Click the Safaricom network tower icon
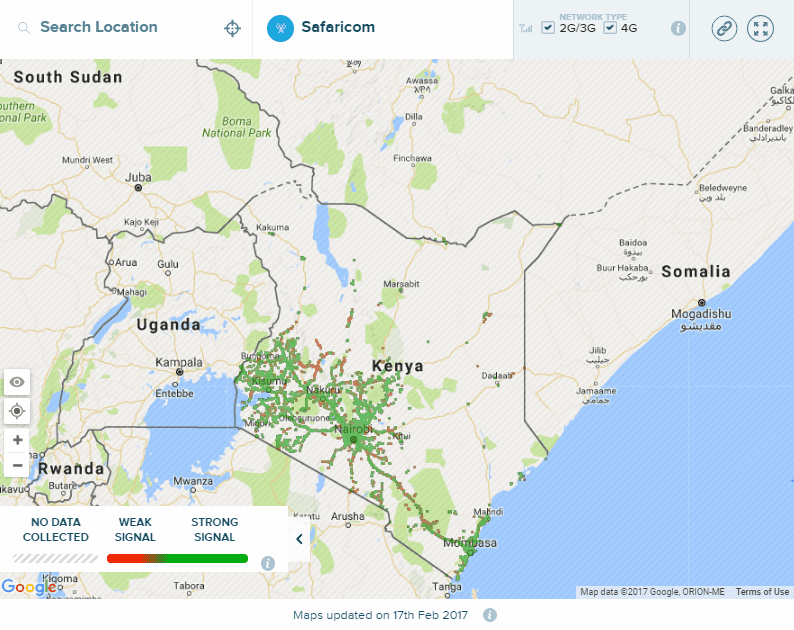Image resolution: width=794 pixels, height=630 pixels. [x=280, y=28]
